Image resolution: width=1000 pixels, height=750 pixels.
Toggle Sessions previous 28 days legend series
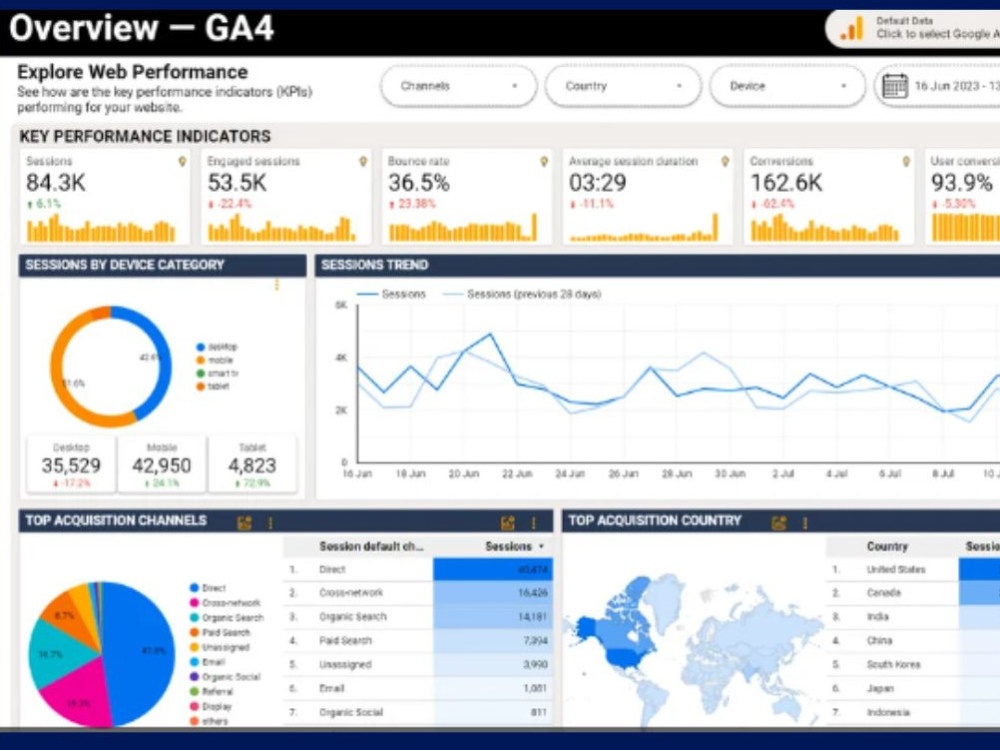522,294
